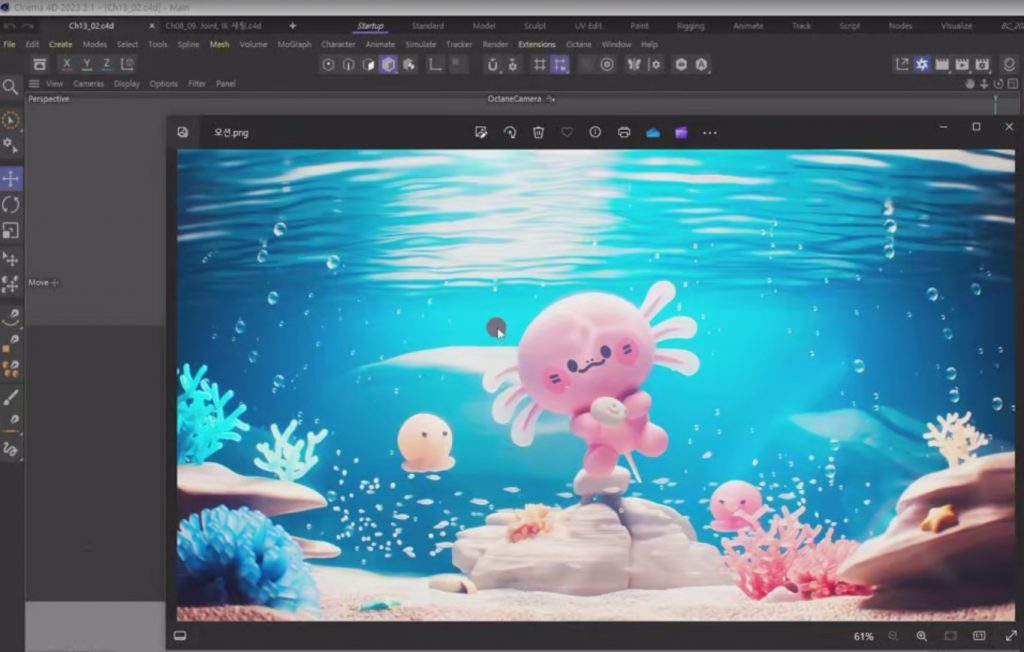Add a new document tab with plus
Viewport: 1024px width, 652px height.
pos(293,26)
